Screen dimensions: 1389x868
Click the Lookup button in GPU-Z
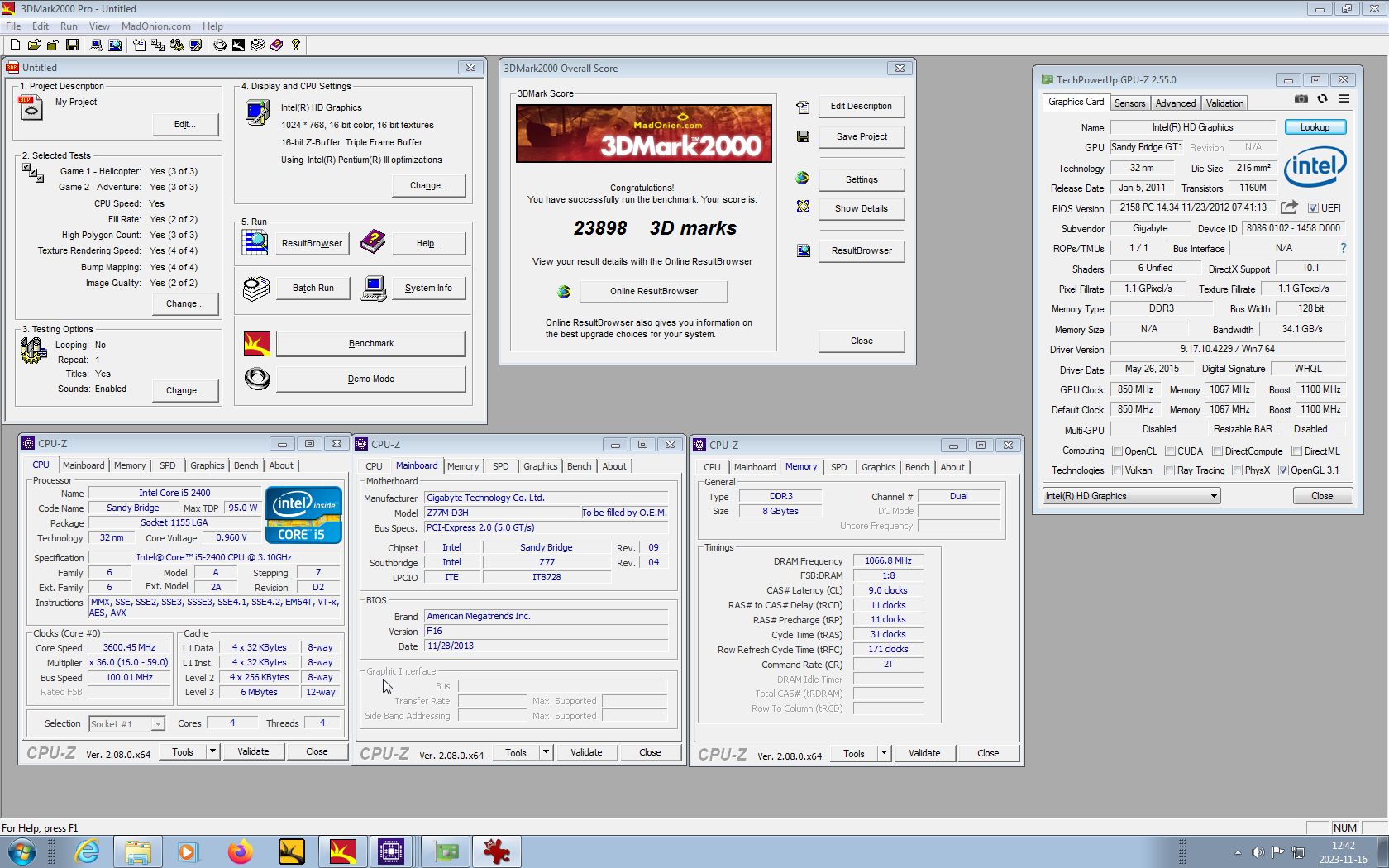click(x=1315, y=127)
